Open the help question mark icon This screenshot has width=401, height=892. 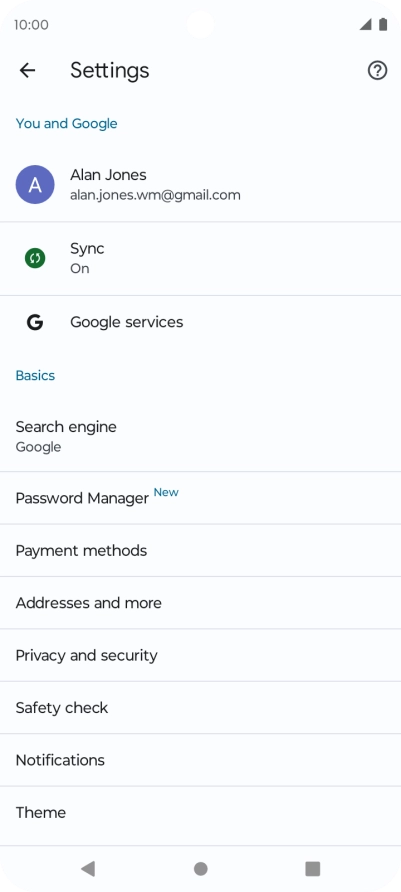[x=377, y=71]
